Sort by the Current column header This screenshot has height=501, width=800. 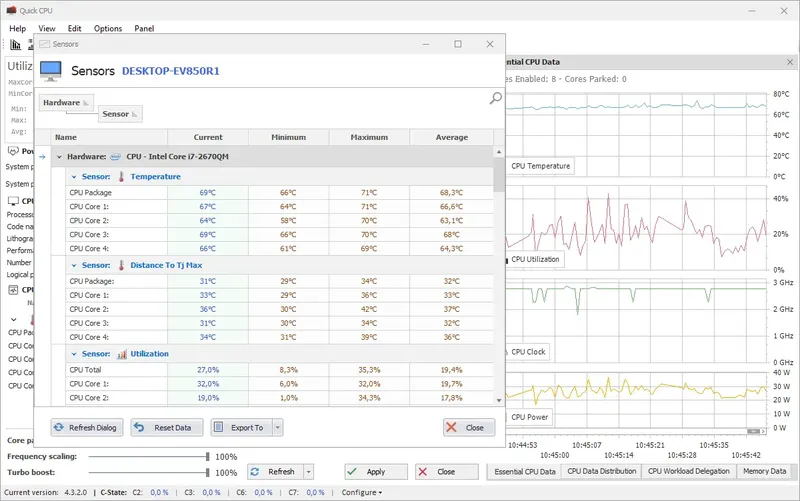pyautogui.click(x=208, y=137)
